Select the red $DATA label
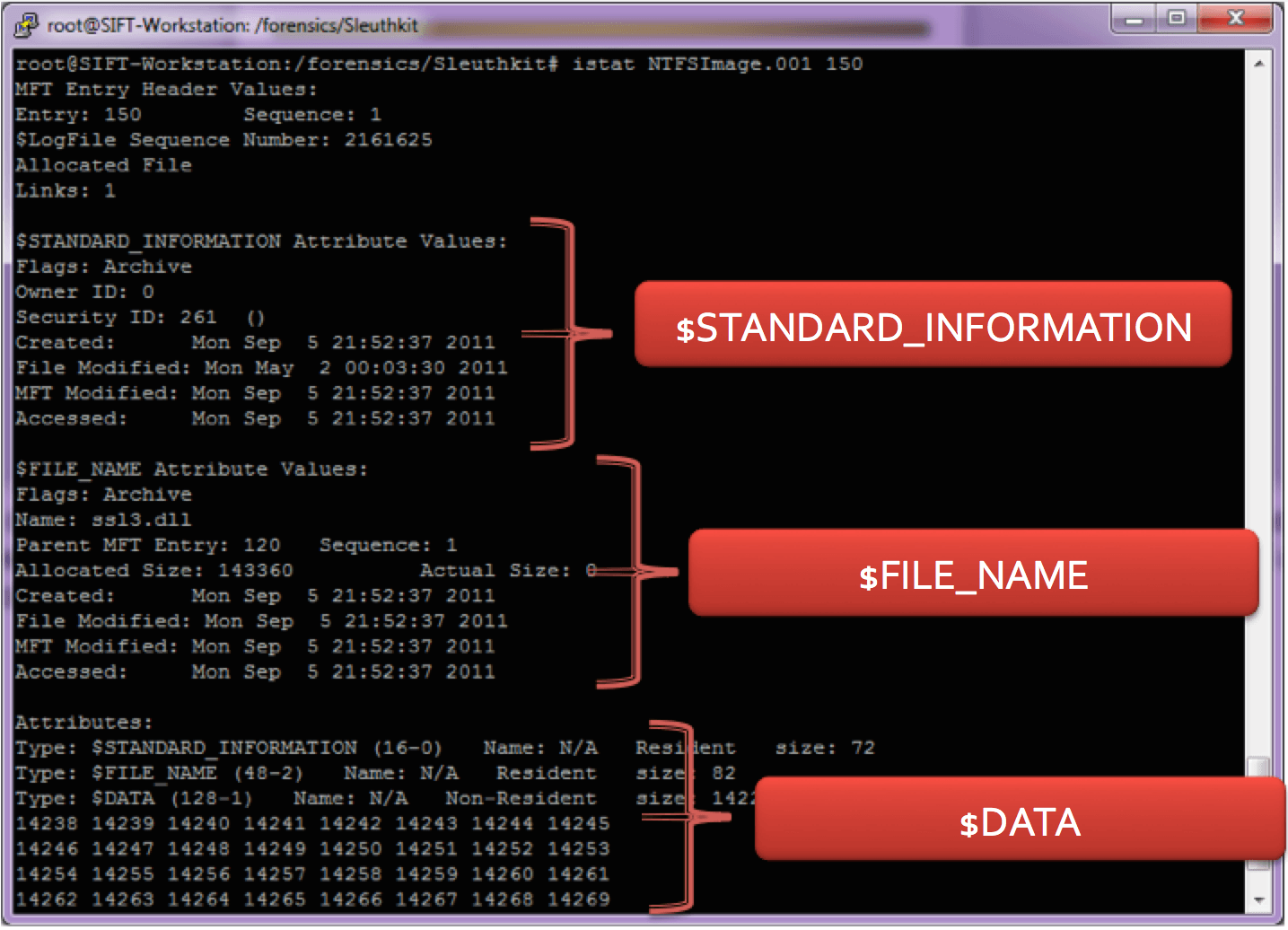Screen dimensions: 1288x930 (x=1020, y=820)
